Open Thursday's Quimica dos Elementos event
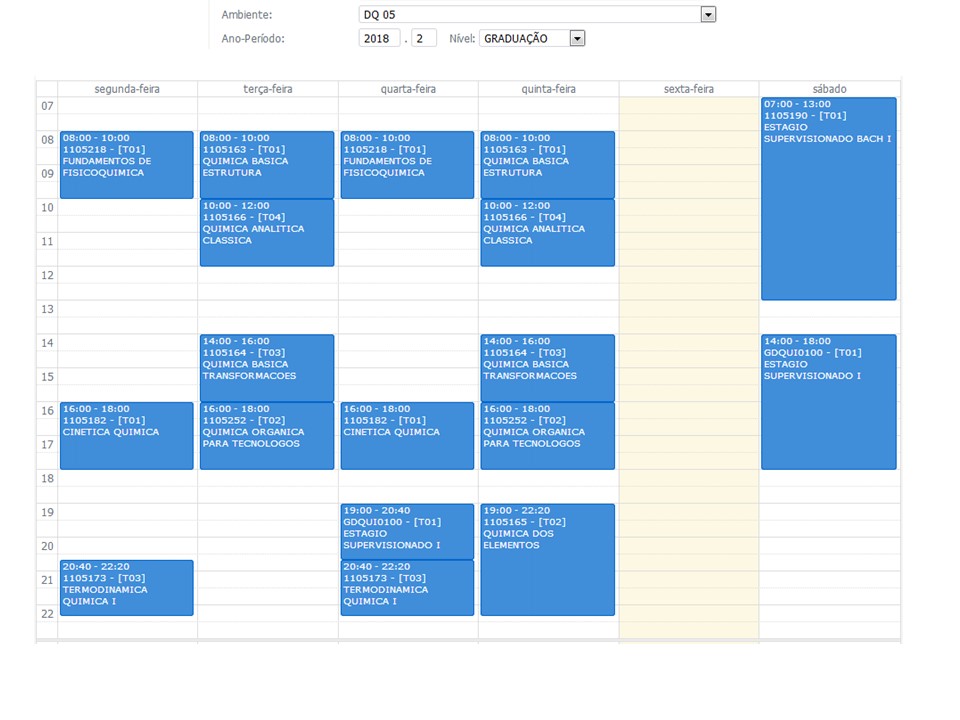 pyautogui.click(x=547, y=560)
